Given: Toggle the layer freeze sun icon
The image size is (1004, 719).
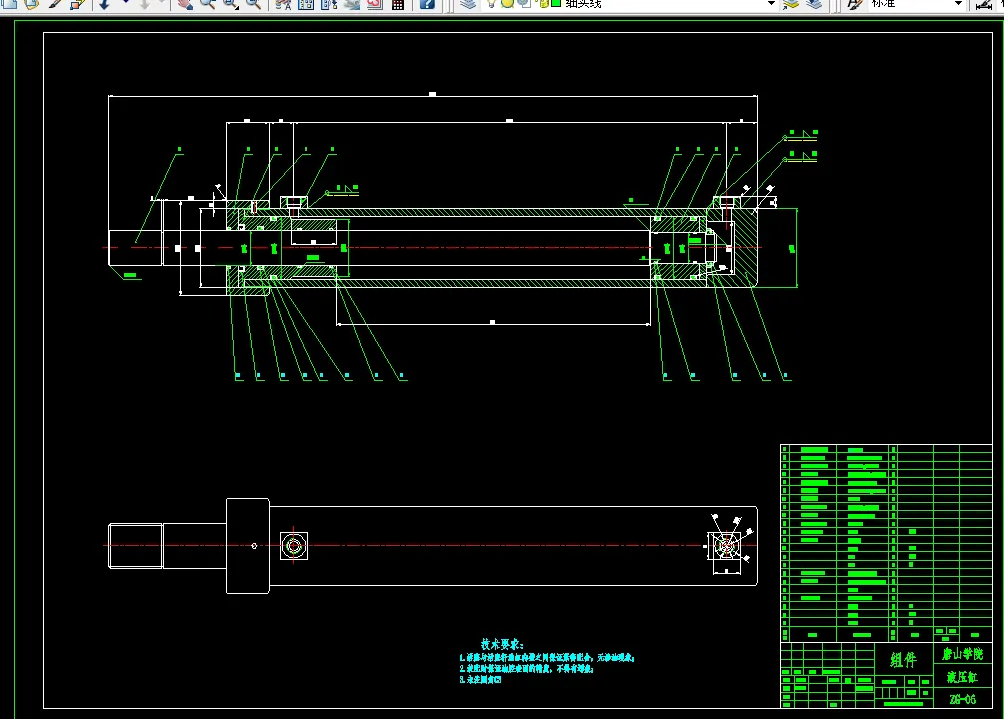Looking at the screenshot, I should pyautogui.click(x=507, y=3).
